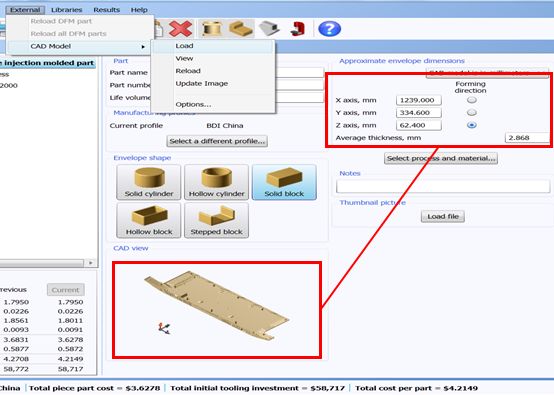Open help with the blue question mark
The image size is (554, 395).
click(329, 29)
